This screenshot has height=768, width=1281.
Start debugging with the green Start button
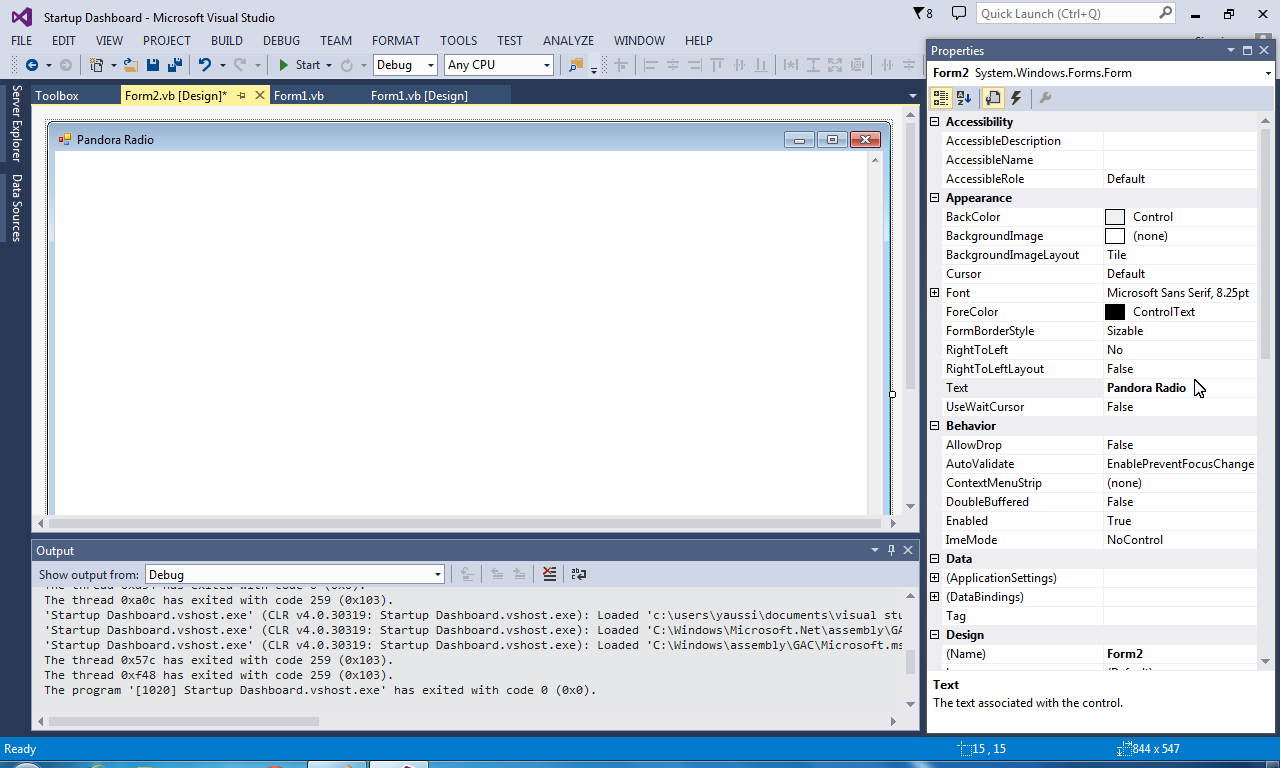pyautogui.click(x=299, y=65)
